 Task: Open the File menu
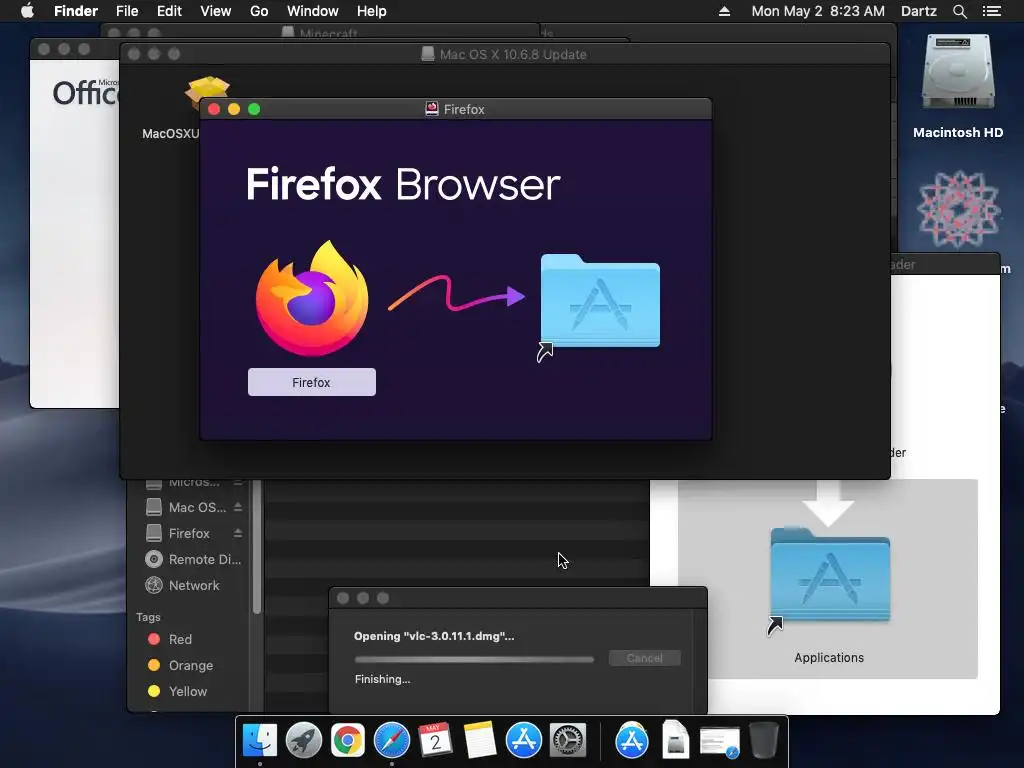click(x=127, y=11)
